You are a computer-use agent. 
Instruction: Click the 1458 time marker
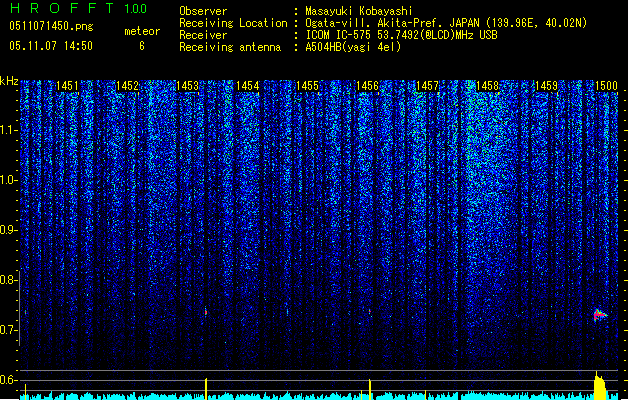point(487,85)
